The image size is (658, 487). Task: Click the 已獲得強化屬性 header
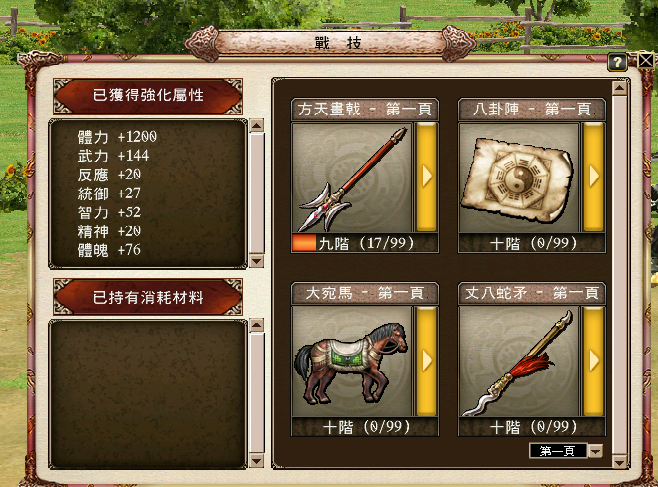pyautogui.click(x=148, y=96)
